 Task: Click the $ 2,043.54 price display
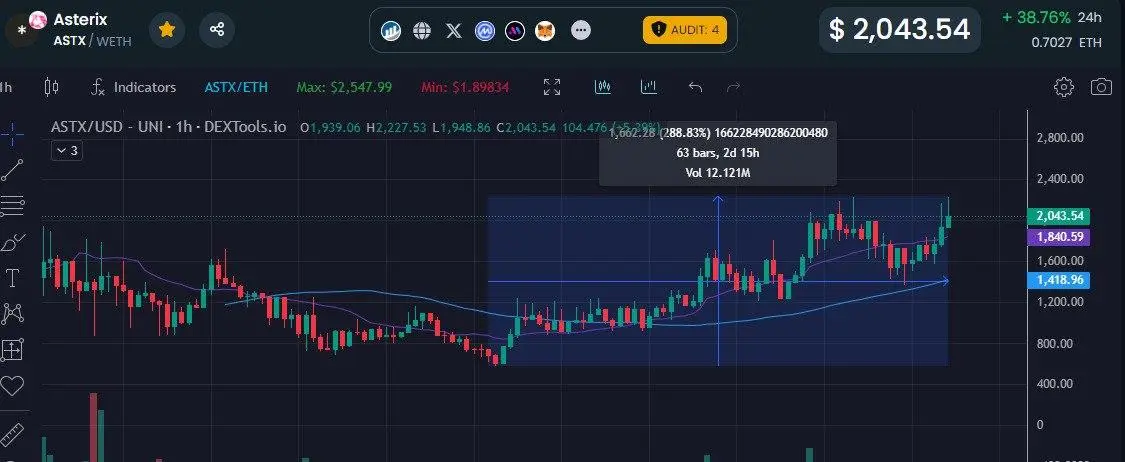click(x=900, y=29)
